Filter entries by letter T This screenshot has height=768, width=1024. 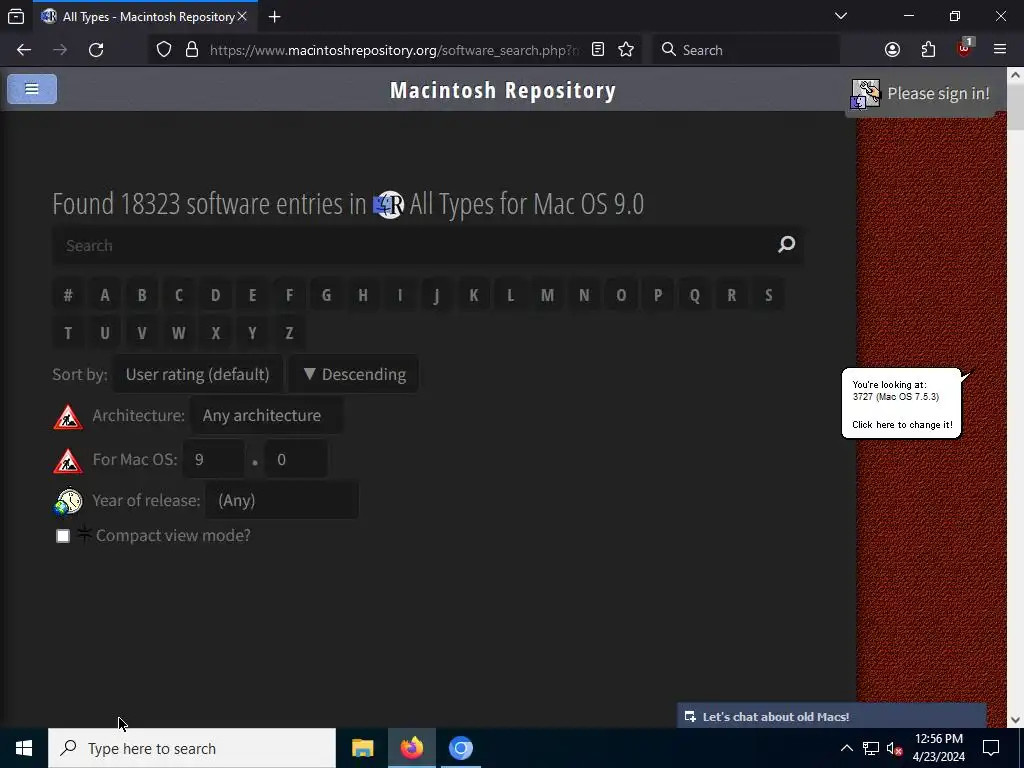point(68,333)
